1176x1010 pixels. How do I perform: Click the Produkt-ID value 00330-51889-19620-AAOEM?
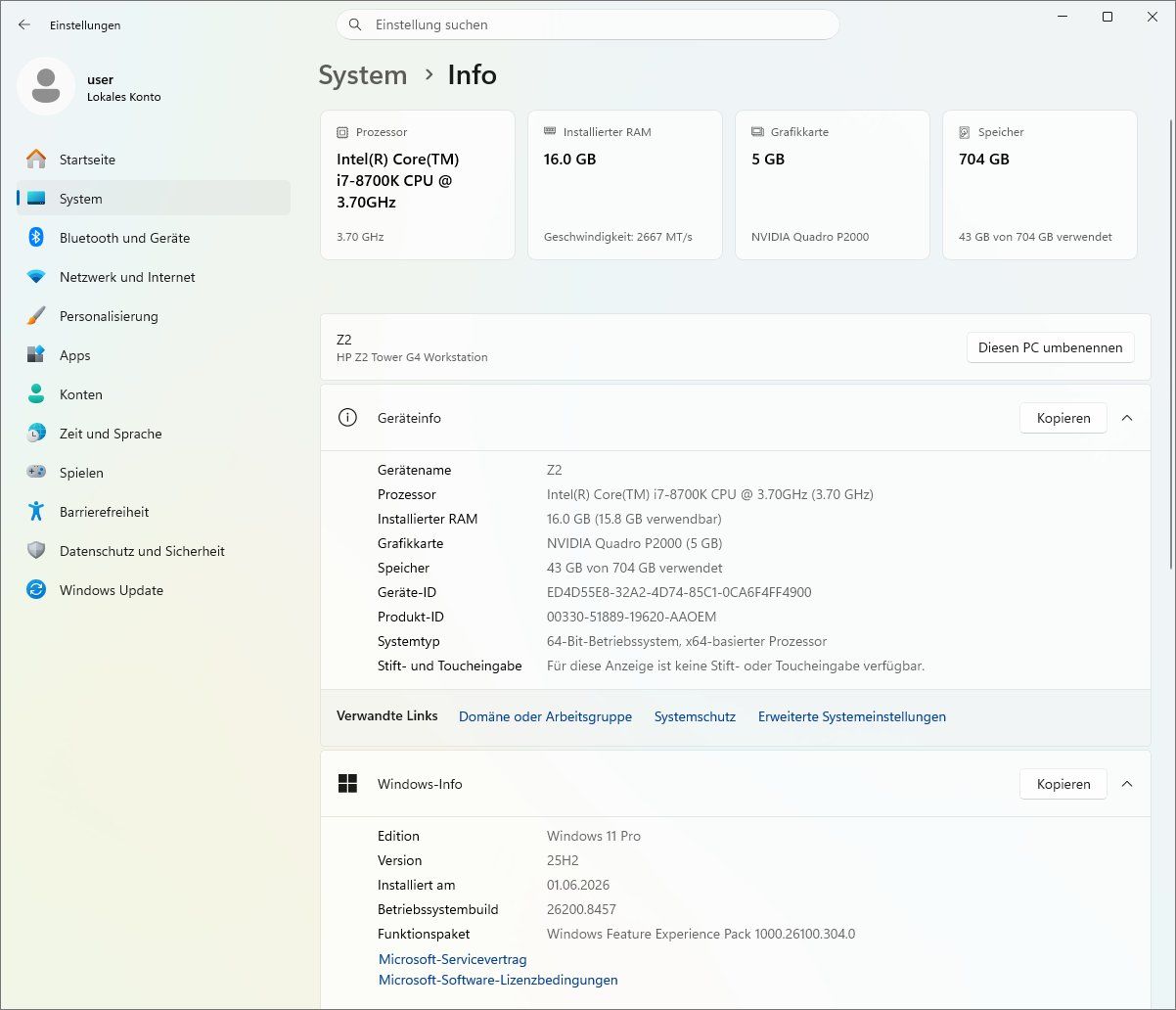631,617
